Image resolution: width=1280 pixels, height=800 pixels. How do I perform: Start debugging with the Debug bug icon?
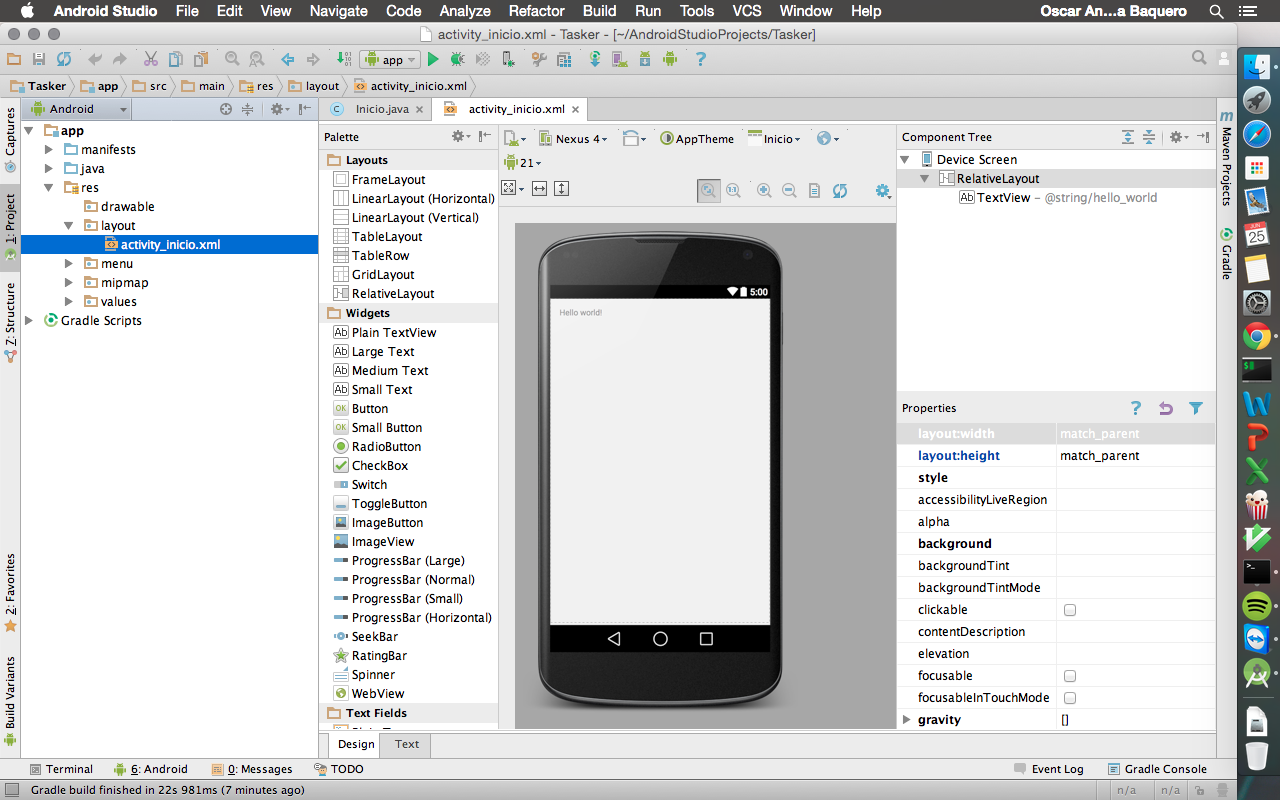[x=457, y=60]
